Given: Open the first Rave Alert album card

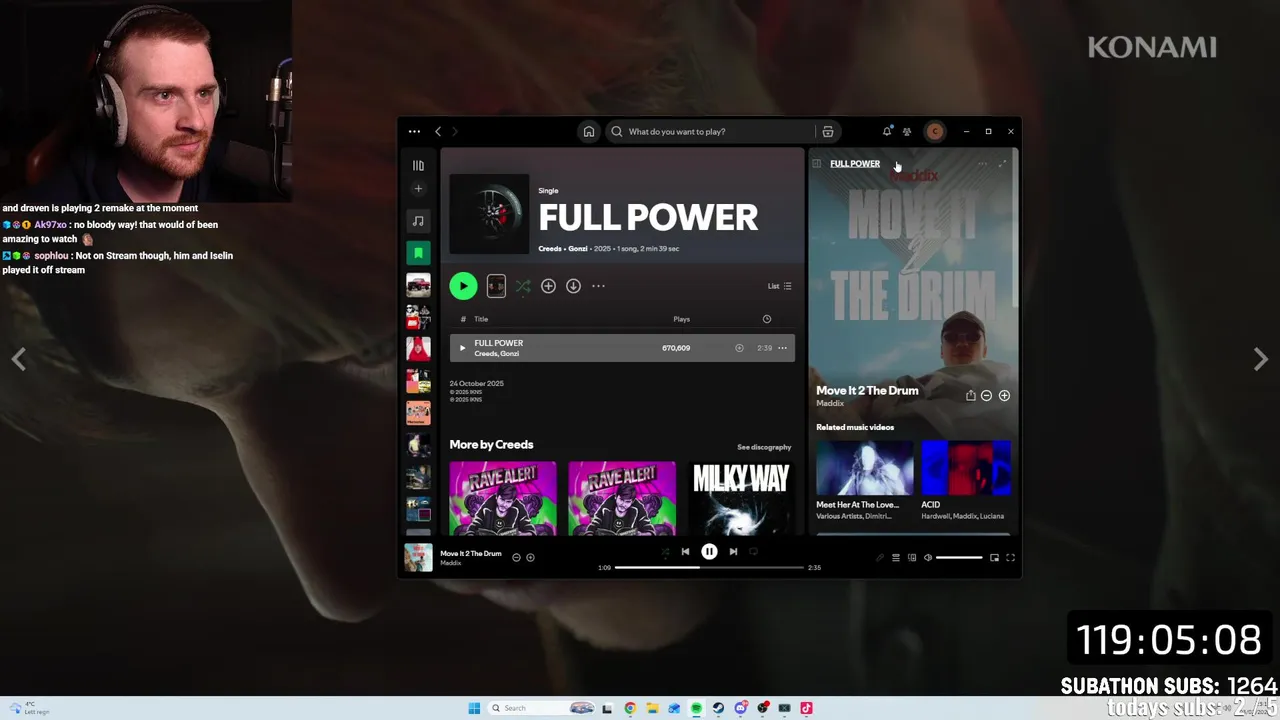Looking at the screenshot, I should pyautogui.click(x=503, y=498).
